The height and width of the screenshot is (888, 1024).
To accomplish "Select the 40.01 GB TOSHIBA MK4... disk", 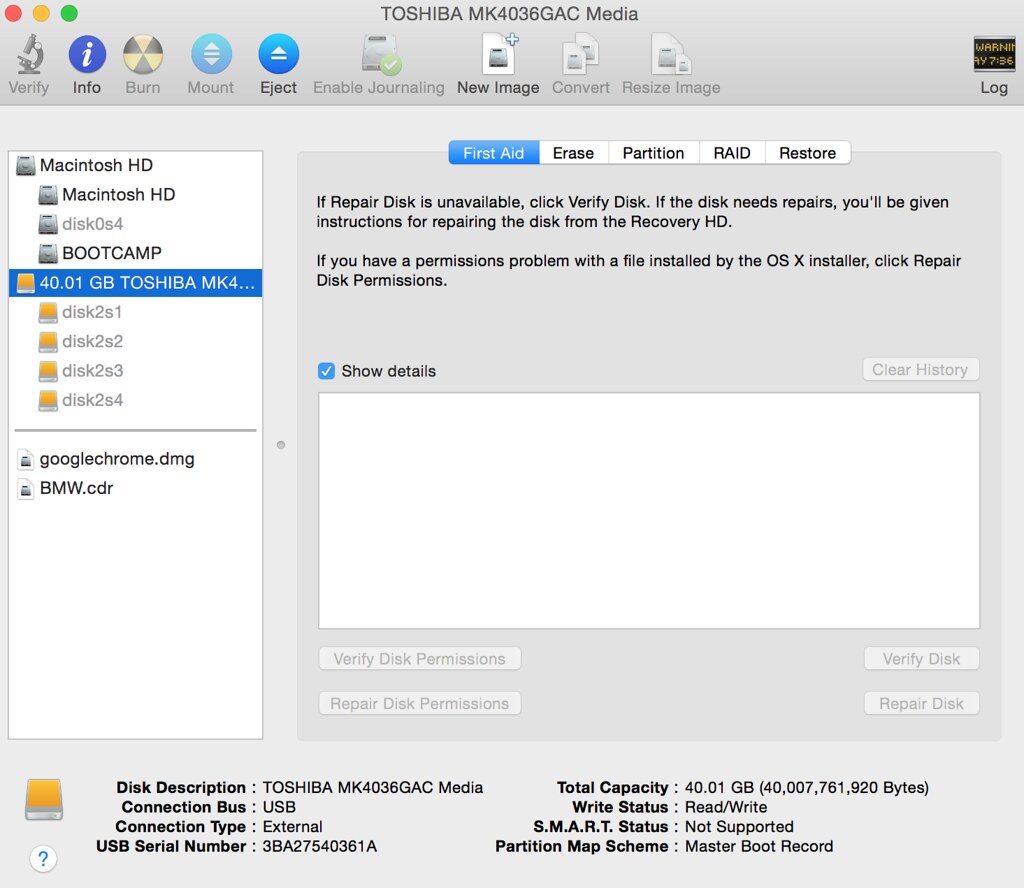I will point(136,283).
